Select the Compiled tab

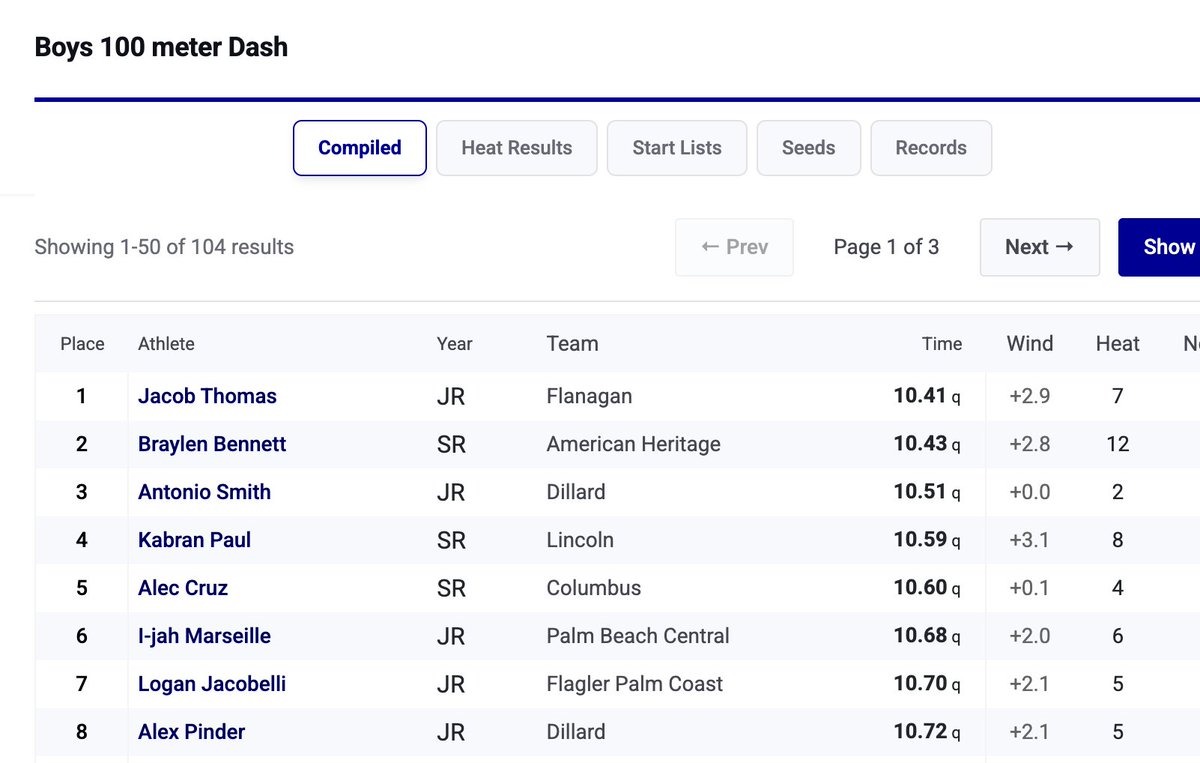(360, 148)
